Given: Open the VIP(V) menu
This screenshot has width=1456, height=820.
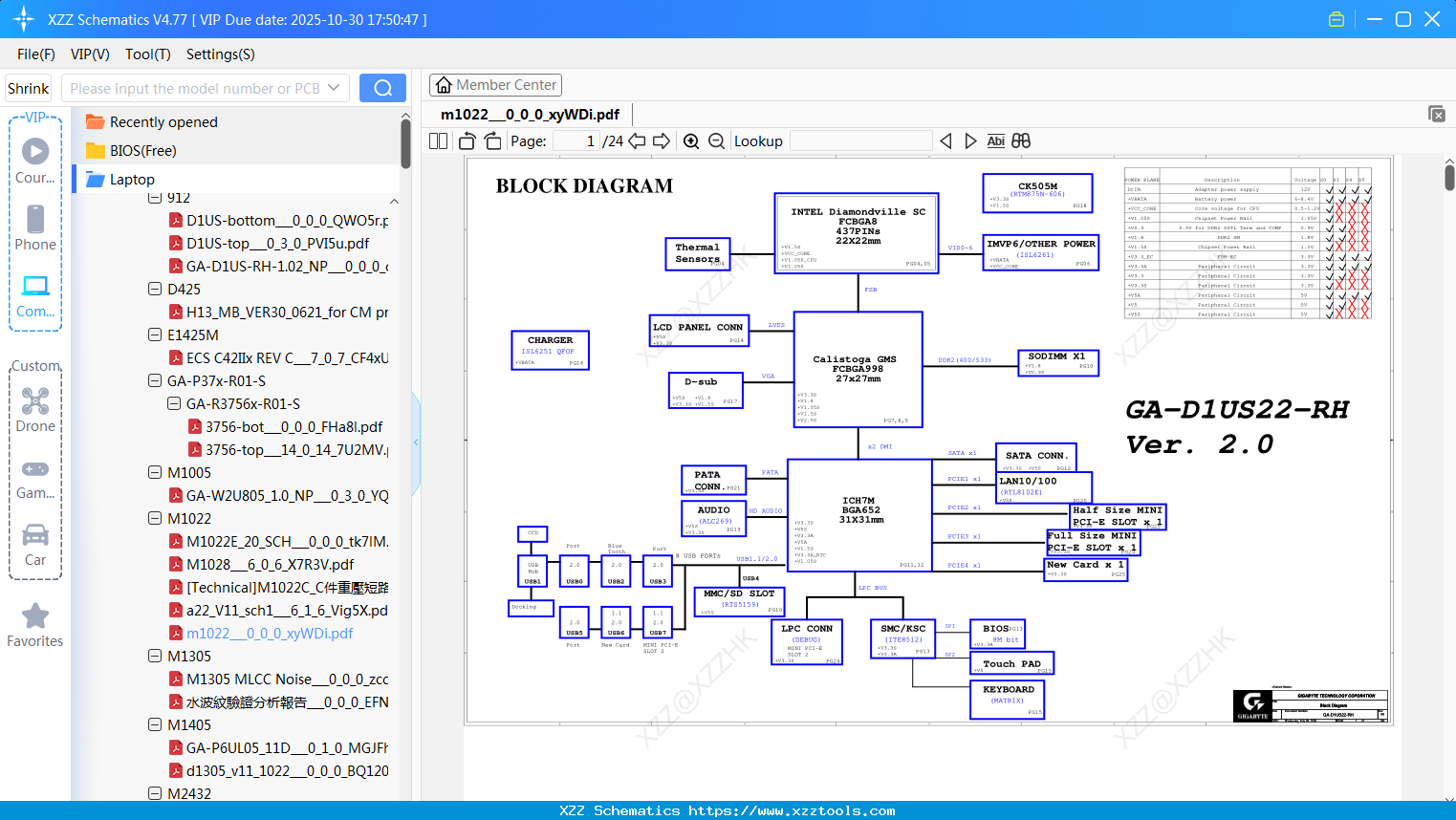Looking at the screenshot, I should (x=90, y=54).
